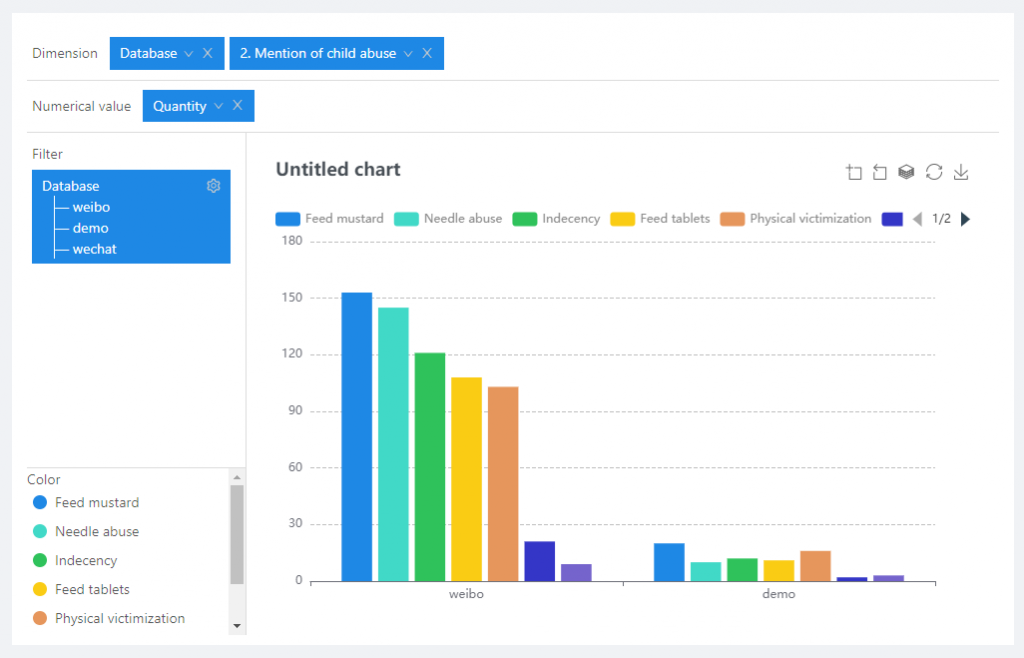Click the restore/refresh chart icon
The width and height of the screenshot is (1024, 658).
(934, 172)
